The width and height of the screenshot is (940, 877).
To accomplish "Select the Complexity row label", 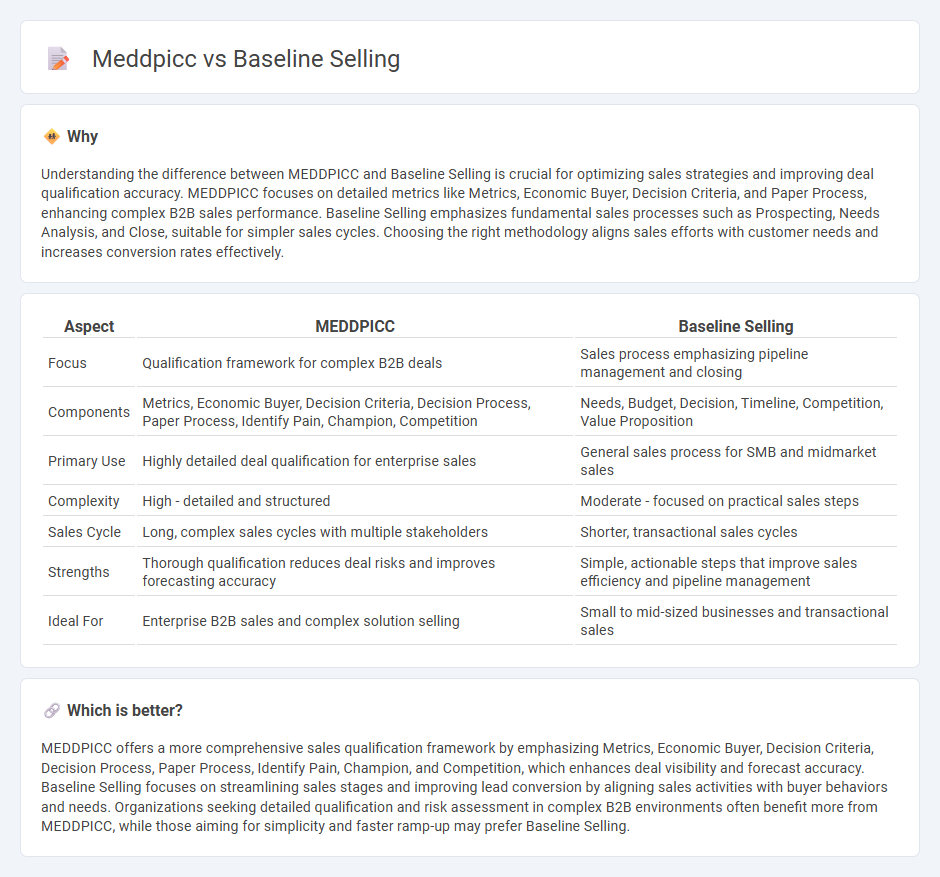I will pos(83,501).
